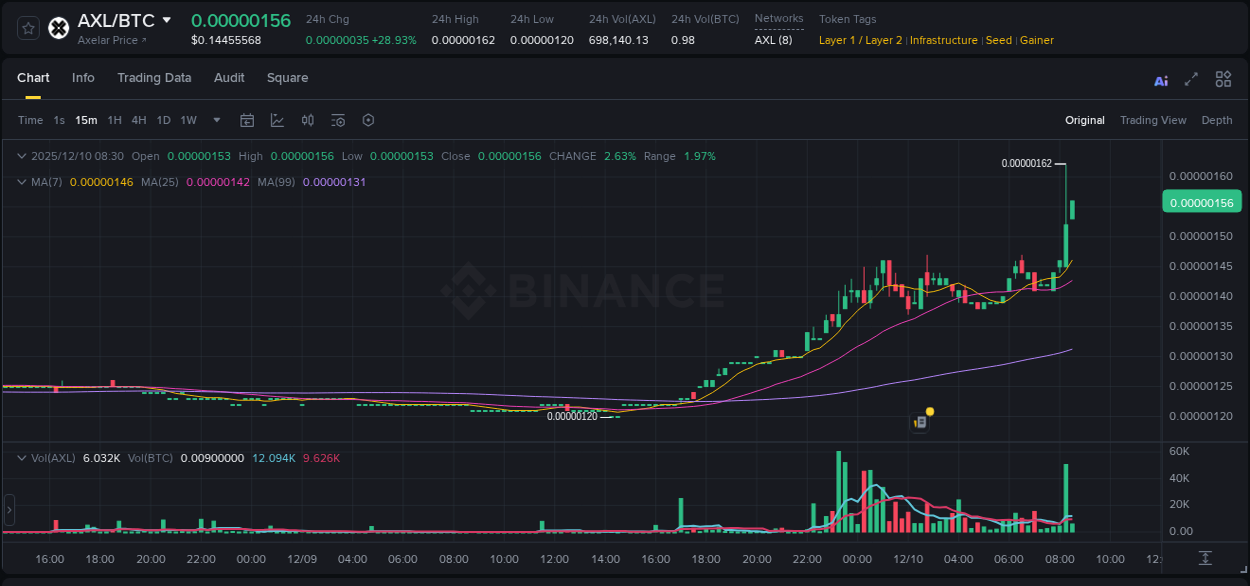This screenshot has height=586, width=1250.
Task: Select the chart style line icon
Action: coord(277,120)
